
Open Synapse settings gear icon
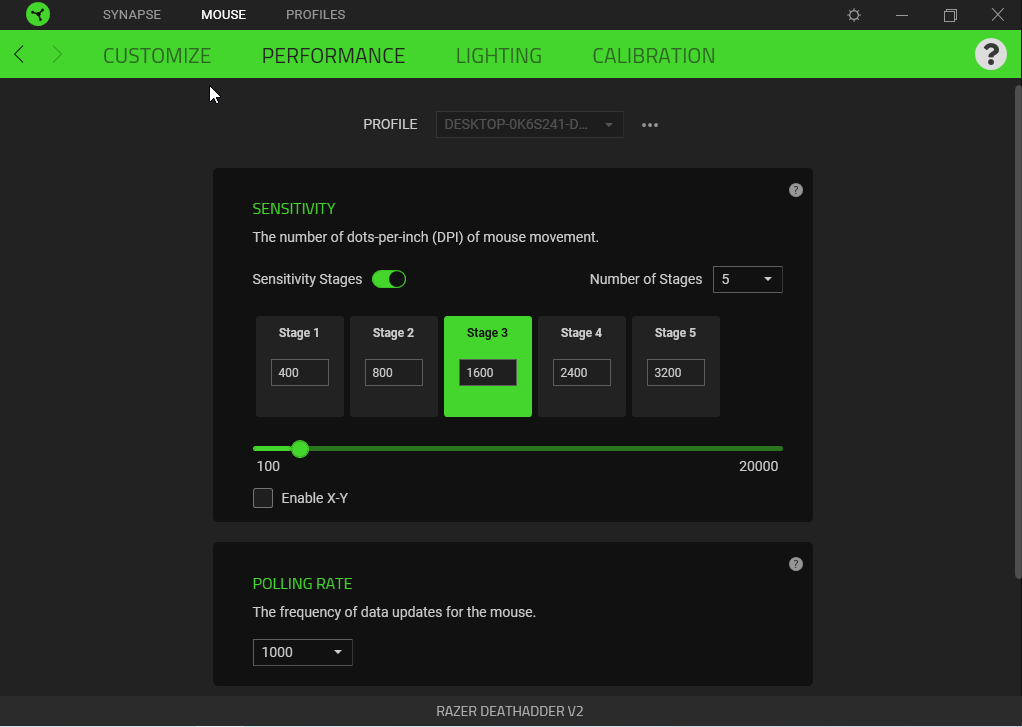point(854,15)
